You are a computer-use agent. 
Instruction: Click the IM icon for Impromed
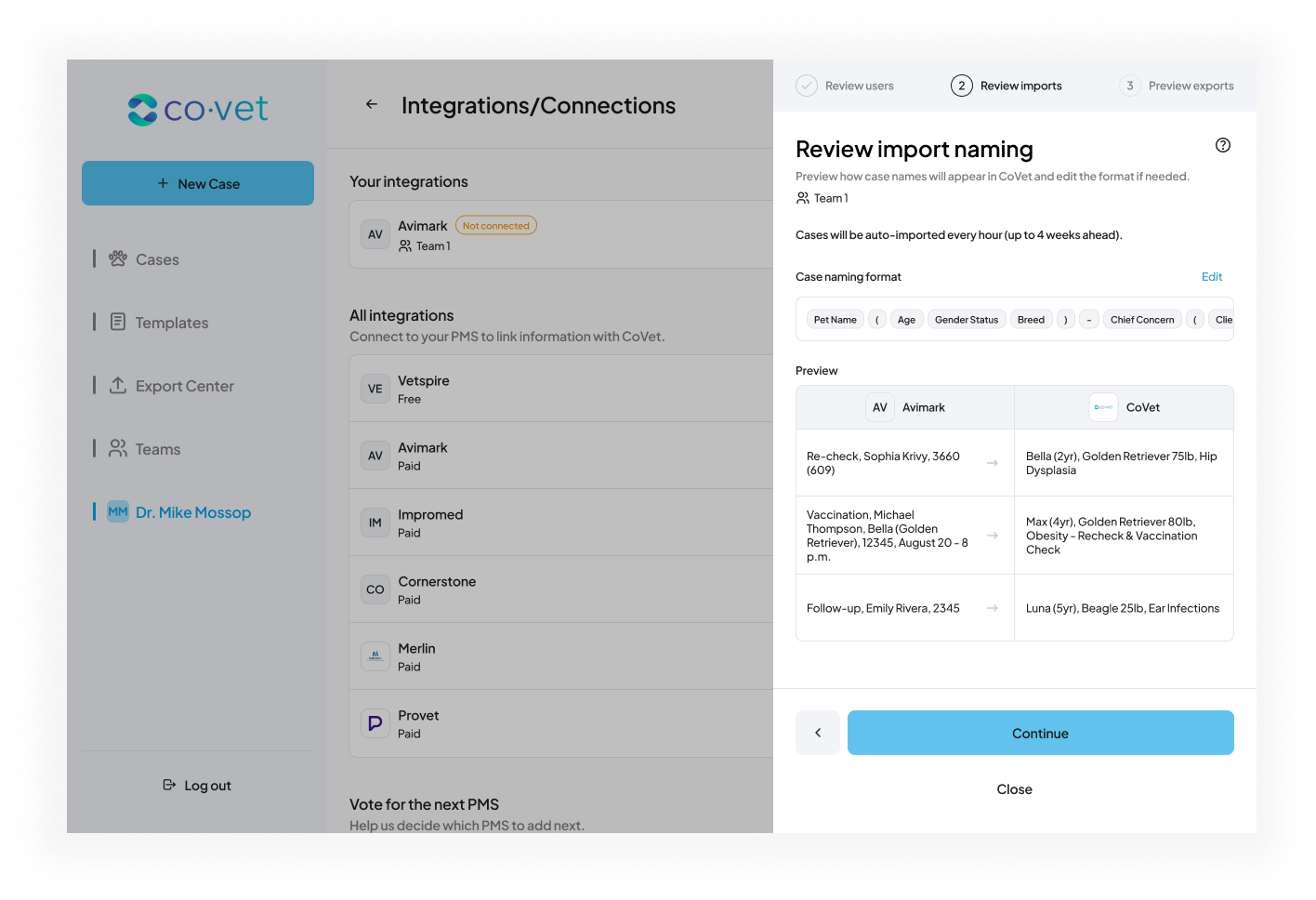coord(375,523)
